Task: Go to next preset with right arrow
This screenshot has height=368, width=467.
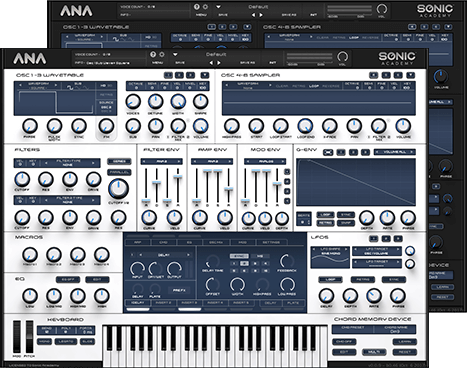Action: tap(219, 62)
